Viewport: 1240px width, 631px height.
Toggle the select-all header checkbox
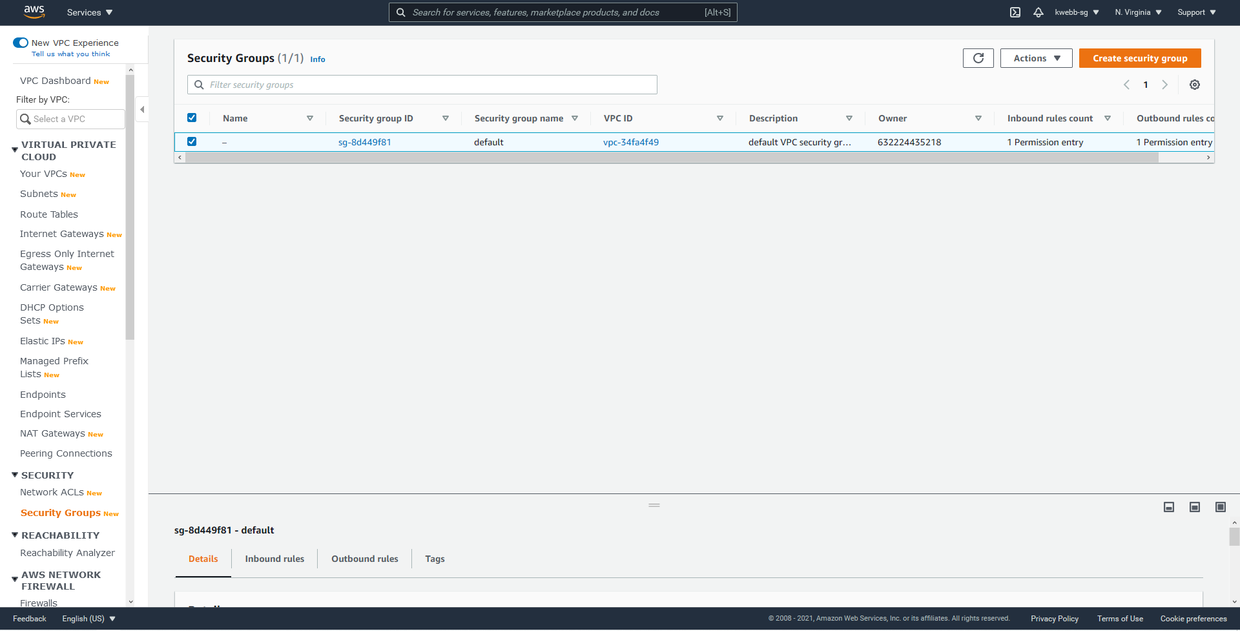[x=192, y=118]
